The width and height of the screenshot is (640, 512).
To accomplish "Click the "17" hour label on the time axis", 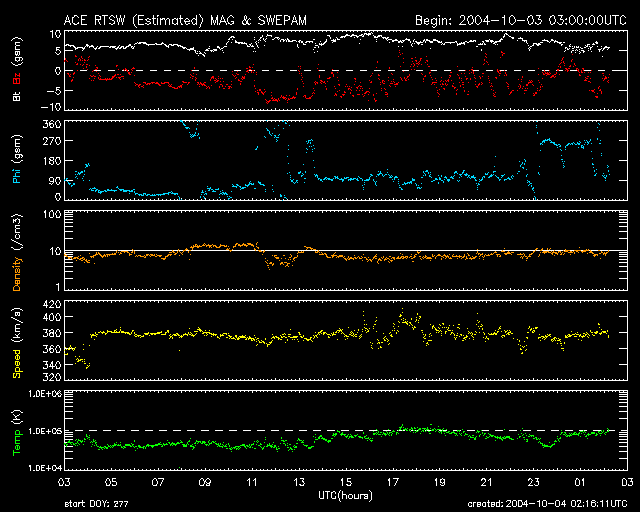I will 393,482.
